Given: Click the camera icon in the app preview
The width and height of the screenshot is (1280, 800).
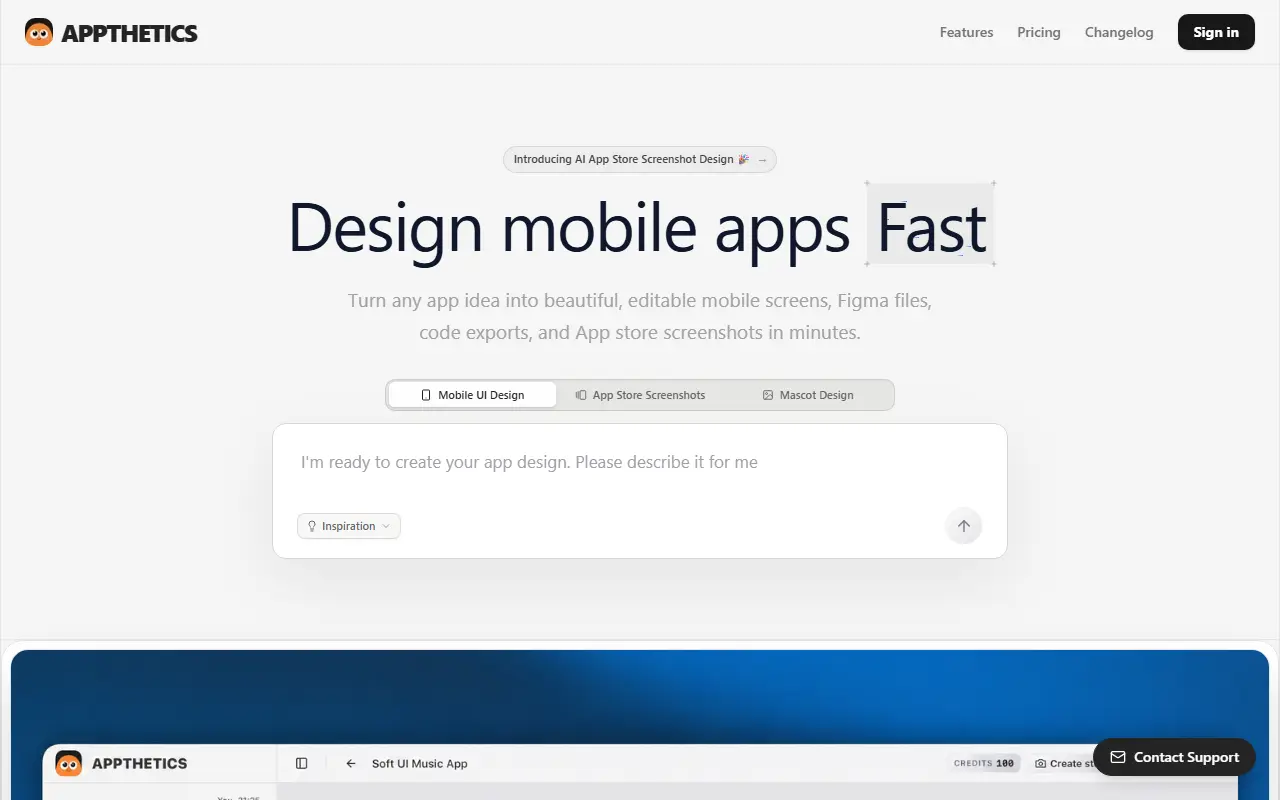Looking at the screenshot, I should 1041,763.
